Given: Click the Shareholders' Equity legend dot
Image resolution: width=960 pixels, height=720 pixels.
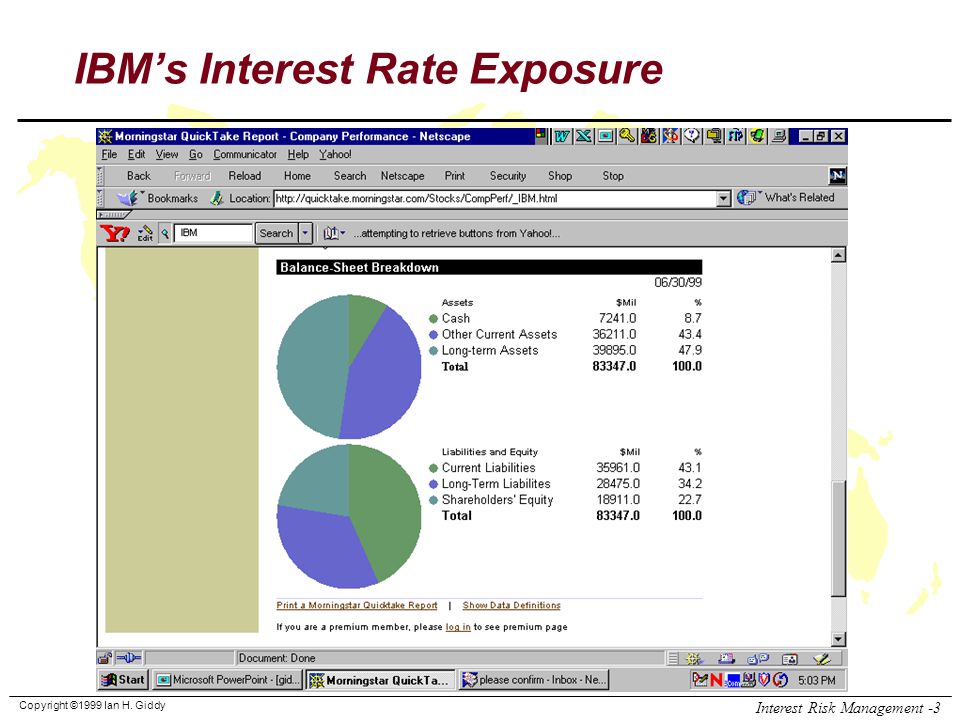Looking at the screenshot, I should [433, 500].
